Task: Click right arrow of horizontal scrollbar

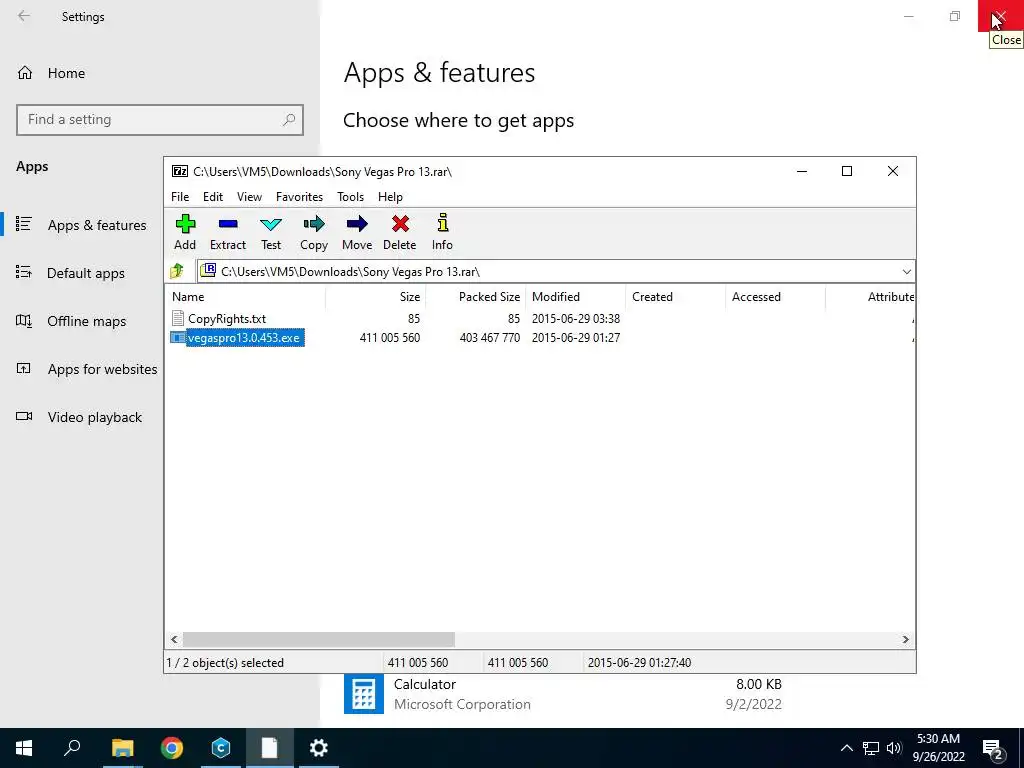Action: (906, 639)
